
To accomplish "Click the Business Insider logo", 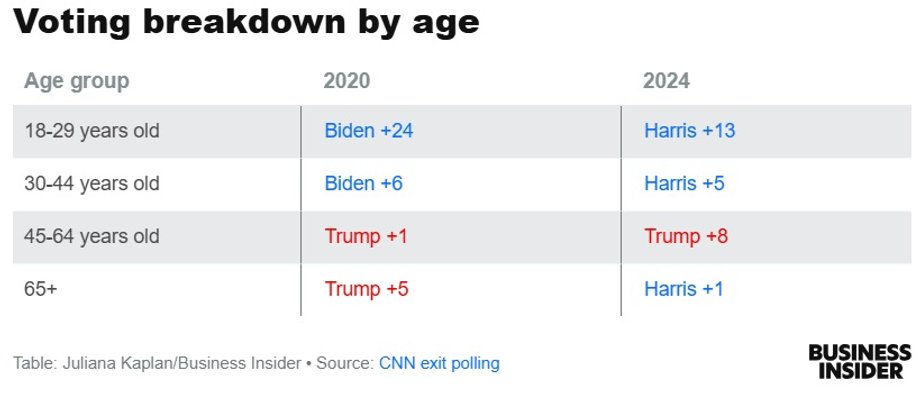I will (860, 361).
